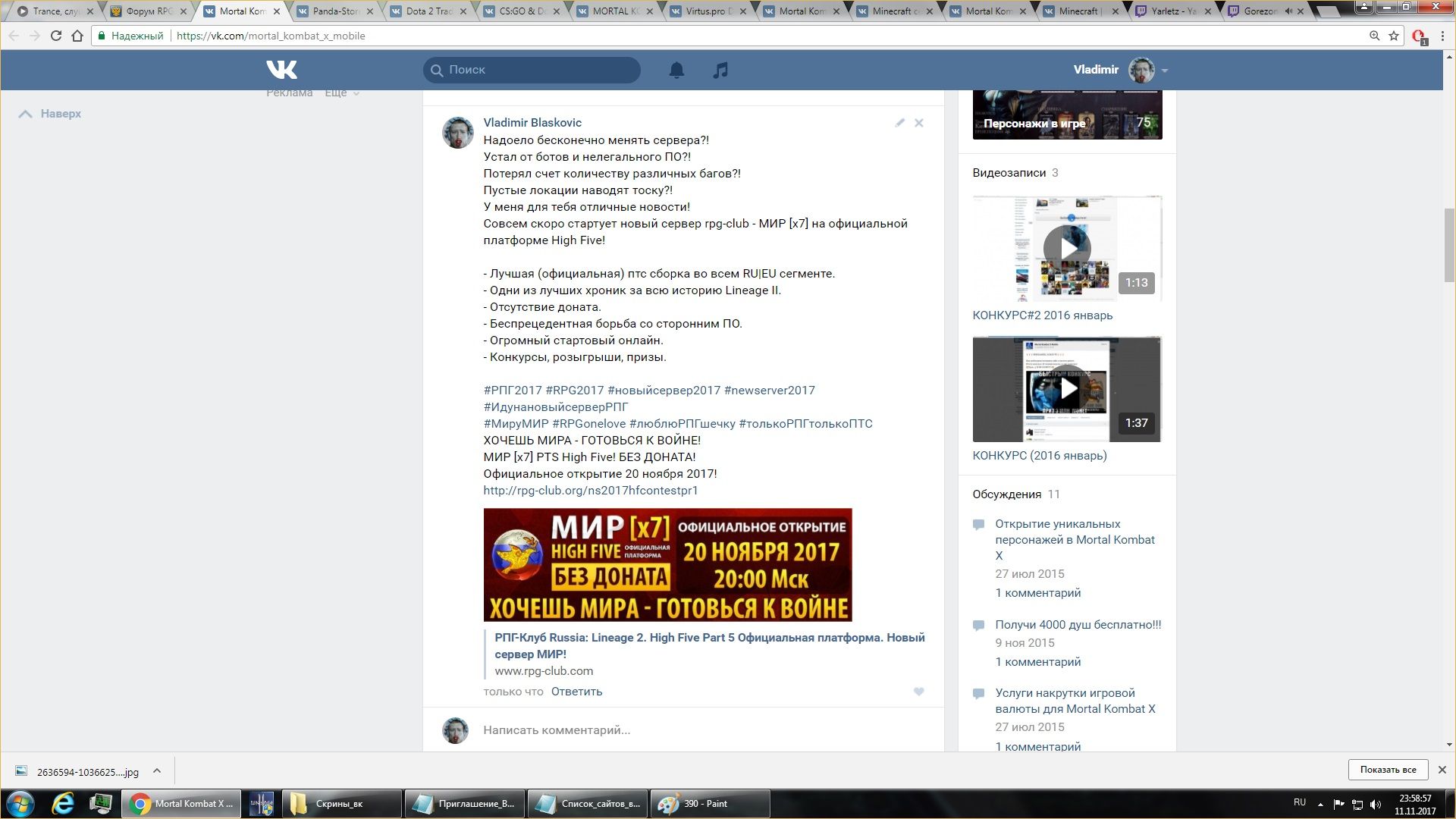Image resolution: width=1456 pixels, height=819 pixels.
Task: Open the rpg-club.org contest link
Action: pos(591,490)
